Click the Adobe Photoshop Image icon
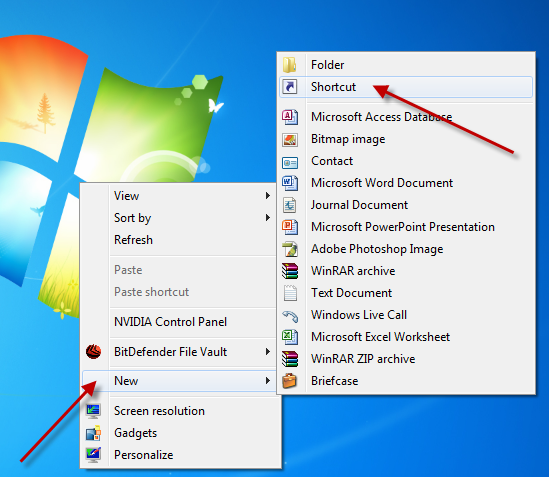 coord(290,249)
